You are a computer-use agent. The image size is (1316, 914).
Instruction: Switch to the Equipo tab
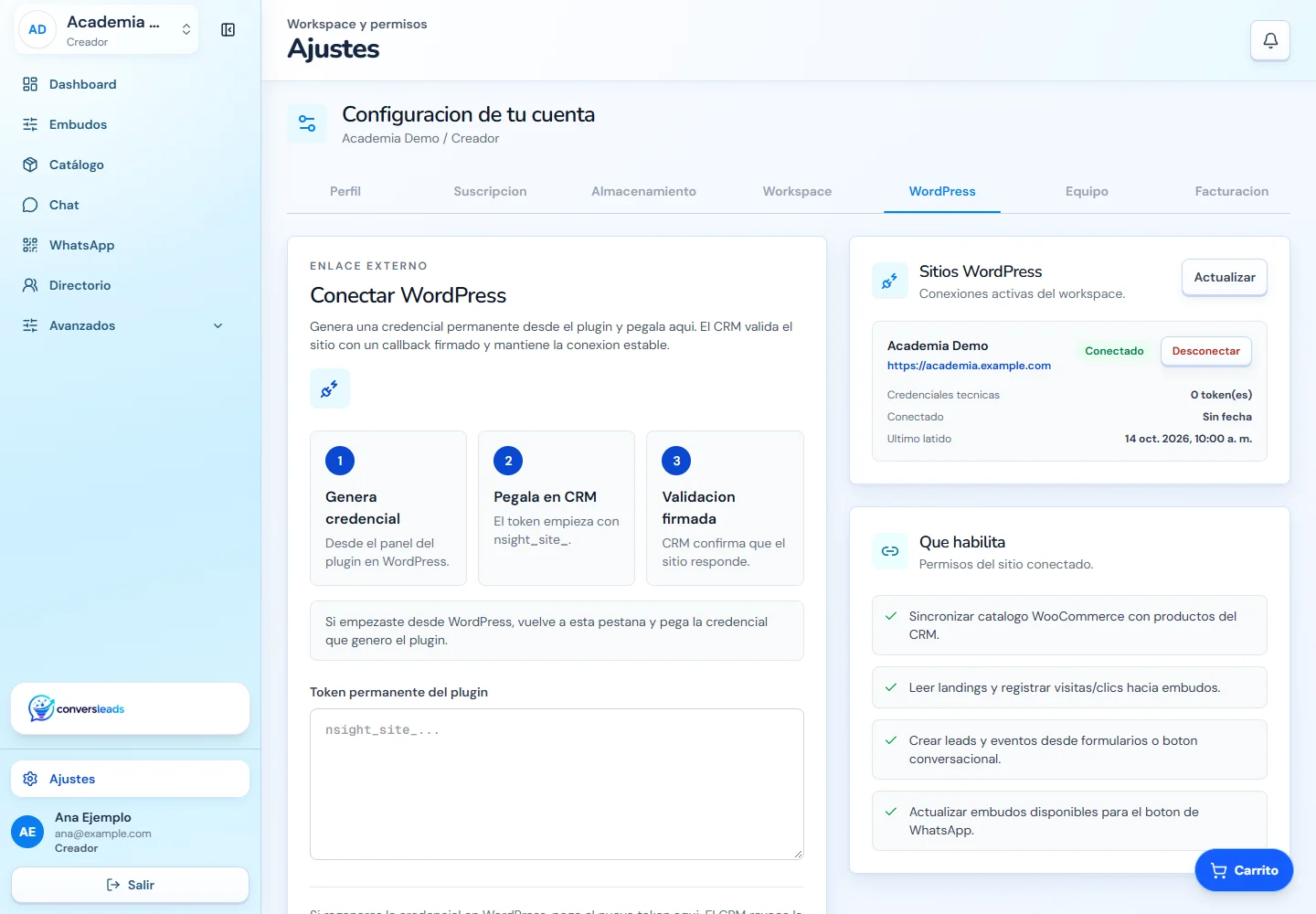(1087, 191)
